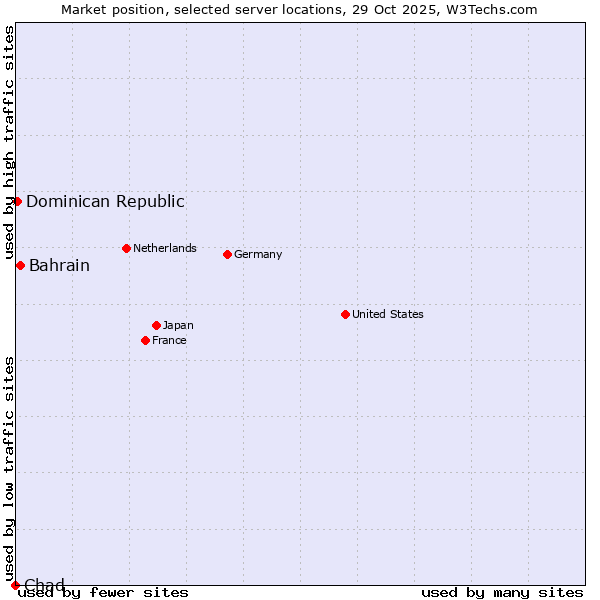Select the "France" label text

click(x=169, y=340)
